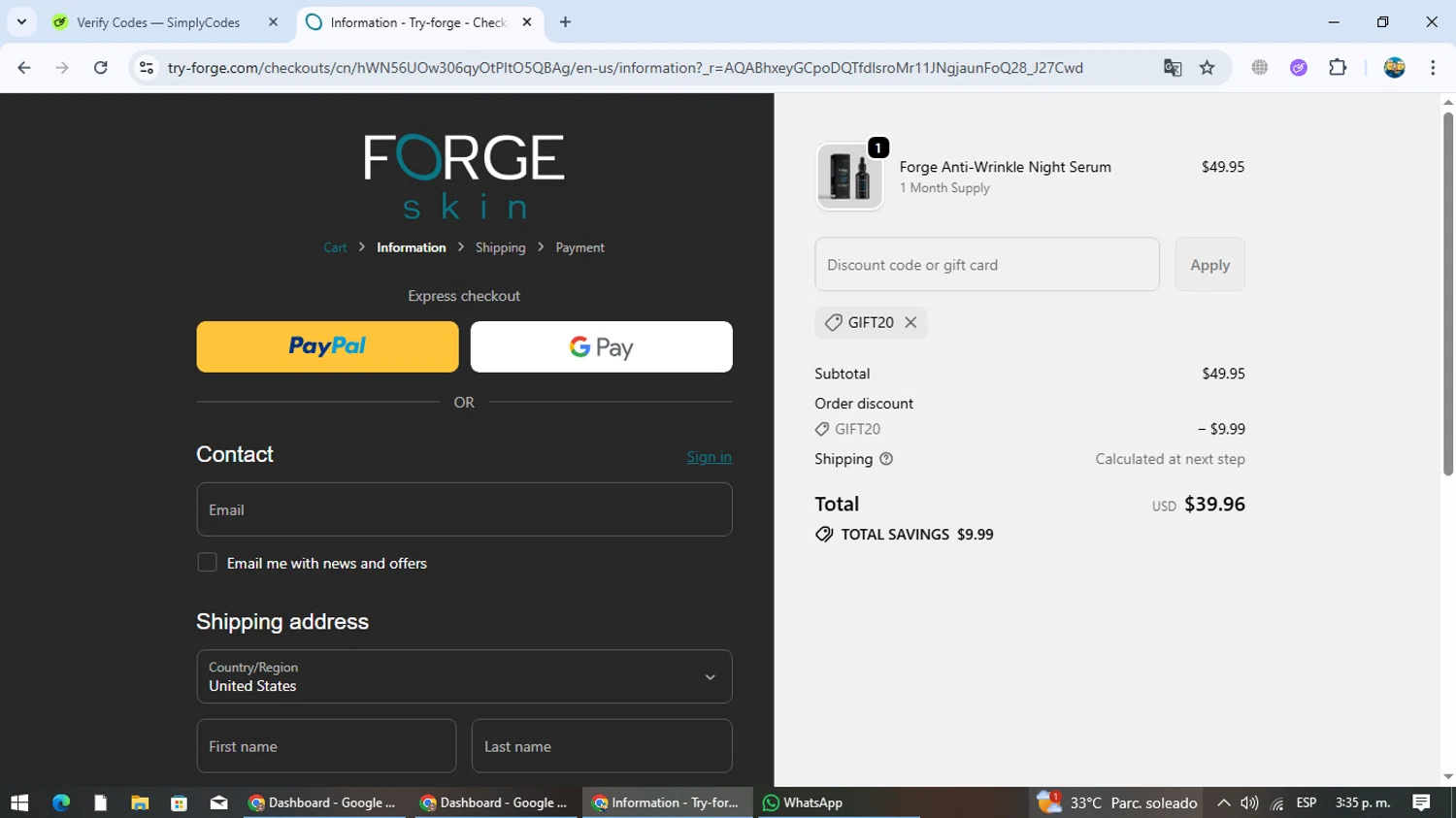Click the – $9.99 discount amount

coord(1221,429)
